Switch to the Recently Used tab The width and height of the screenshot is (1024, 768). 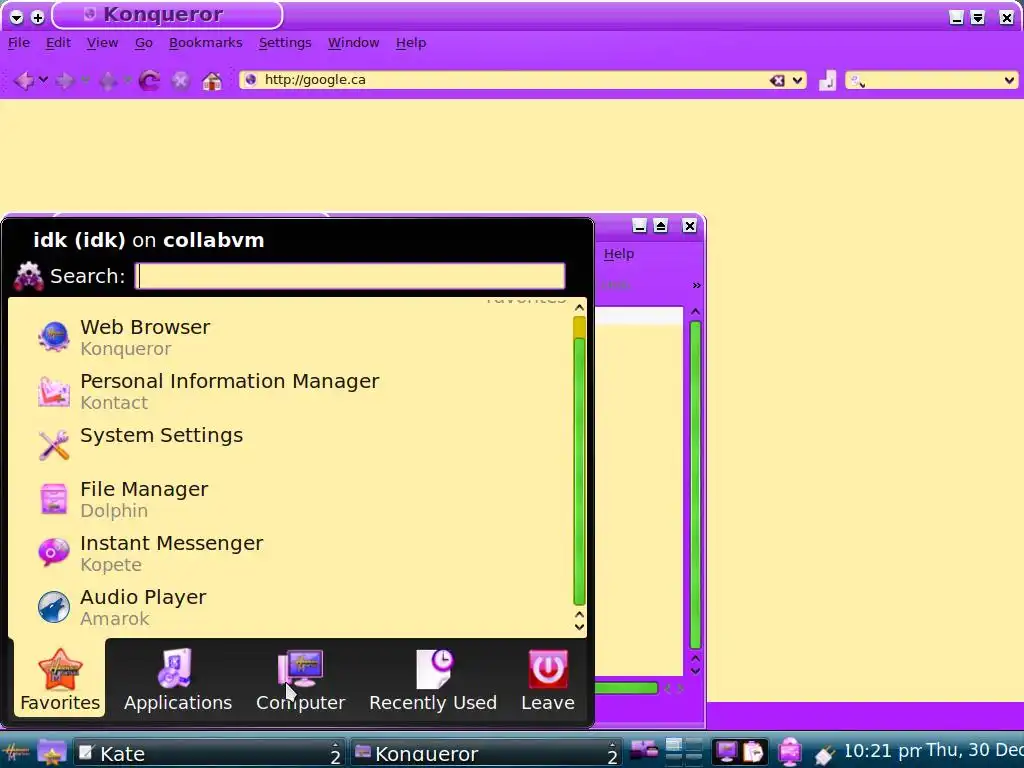pos(433,679)
